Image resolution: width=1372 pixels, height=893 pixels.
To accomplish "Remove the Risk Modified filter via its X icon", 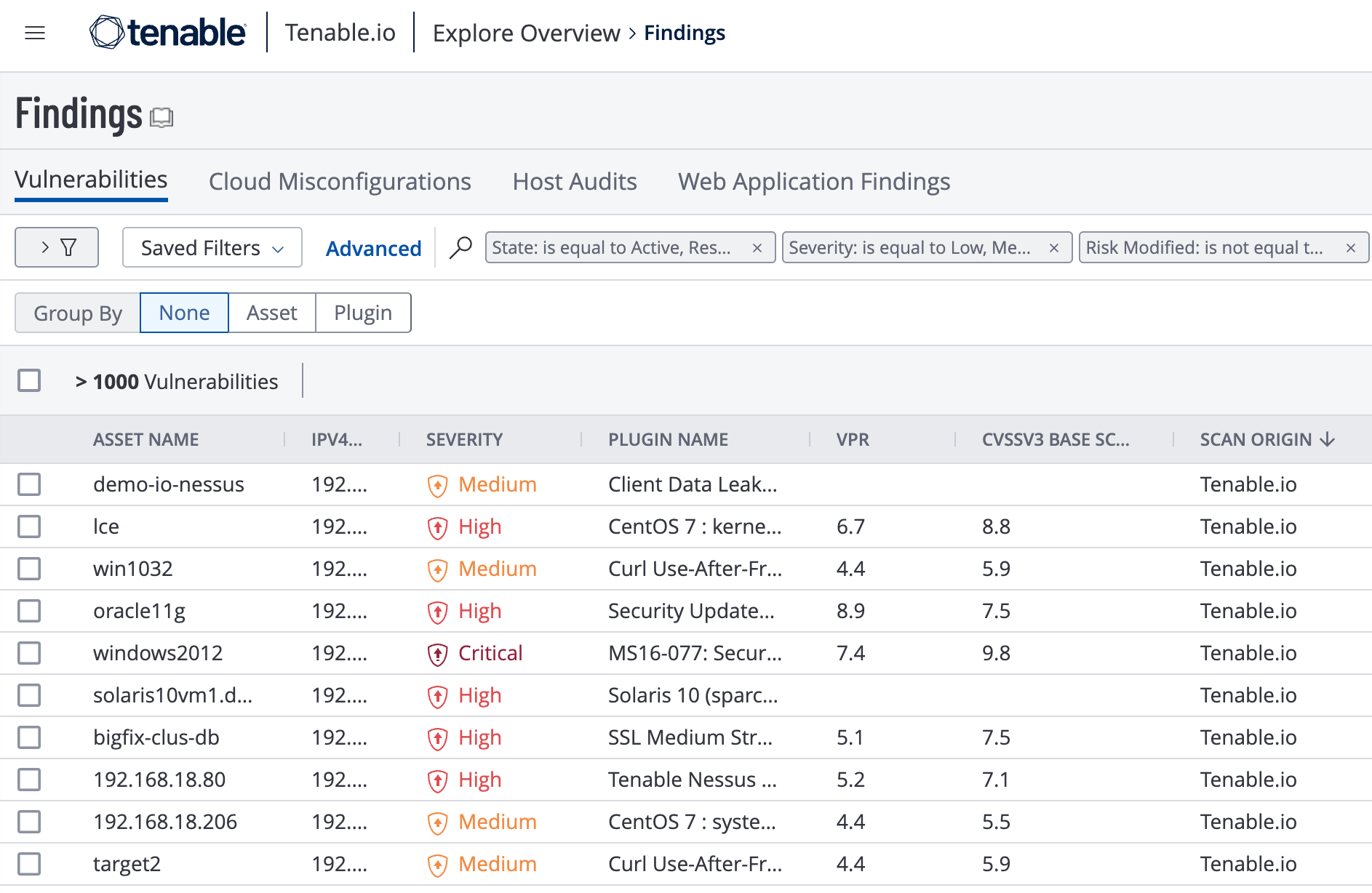I will [x=1351, y=247].
